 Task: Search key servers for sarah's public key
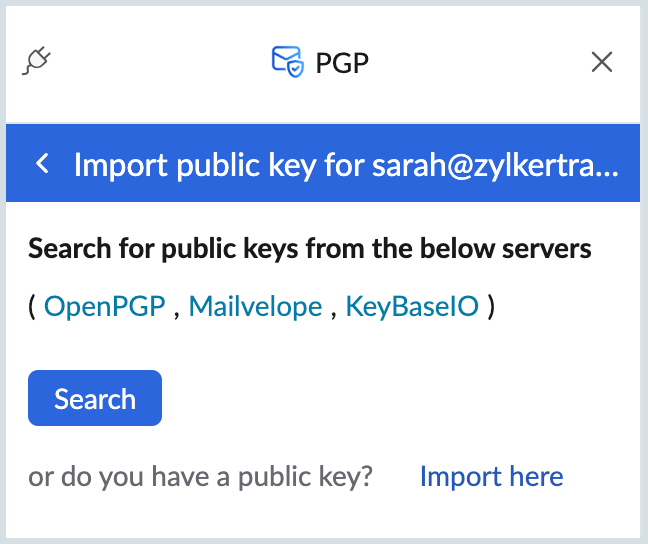pyautogui.click(x=95, y=398)
